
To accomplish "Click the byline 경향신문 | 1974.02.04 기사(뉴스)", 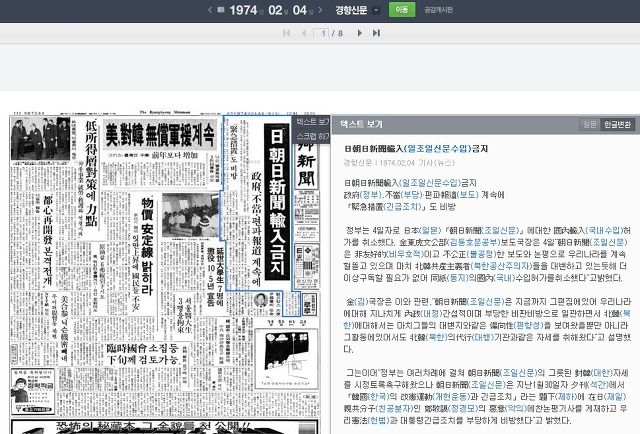I will click(x=399, y=162).
